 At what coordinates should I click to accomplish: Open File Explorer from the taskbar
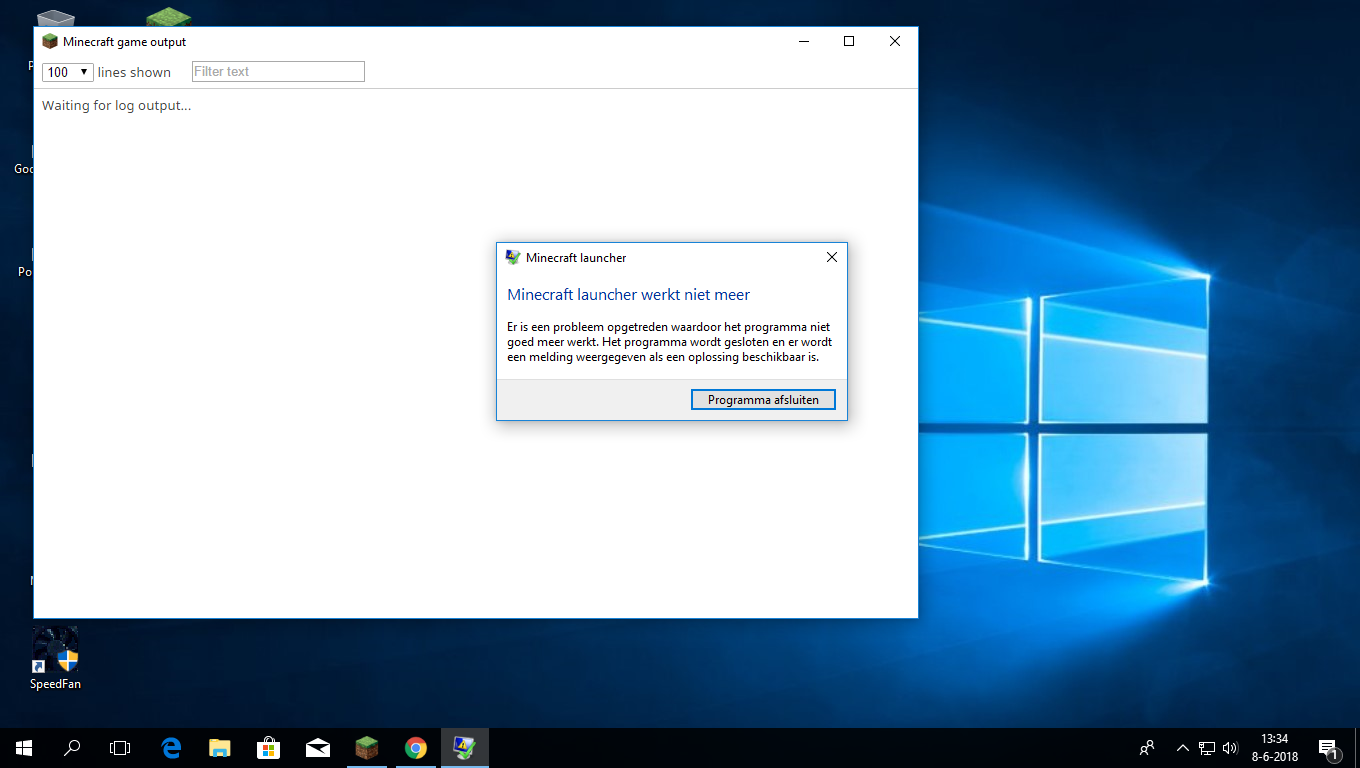[x=220, y=748]
